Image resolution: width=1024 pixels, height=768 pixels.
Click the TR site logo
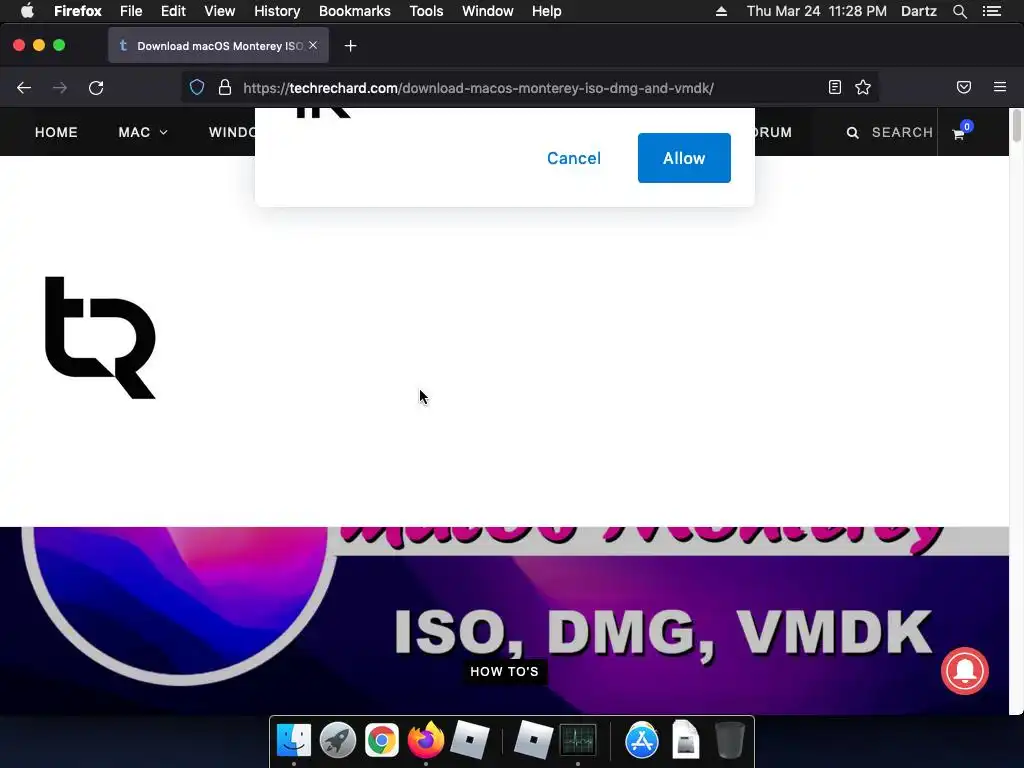pyautogui.click(x=100, y=337)
